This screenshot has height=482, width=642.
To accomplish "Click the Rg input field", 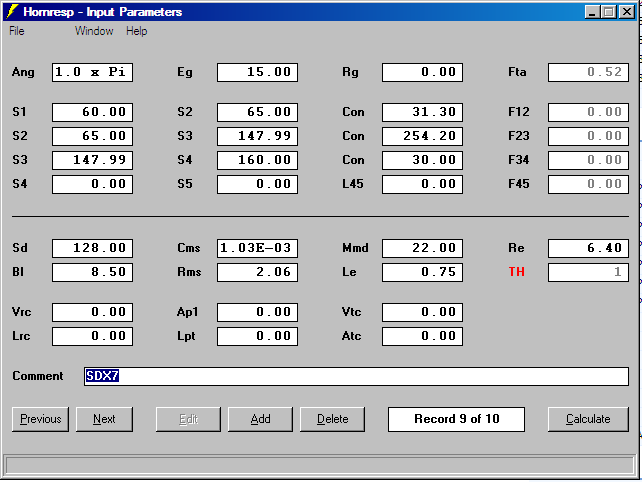I will [x=423, y=72].
